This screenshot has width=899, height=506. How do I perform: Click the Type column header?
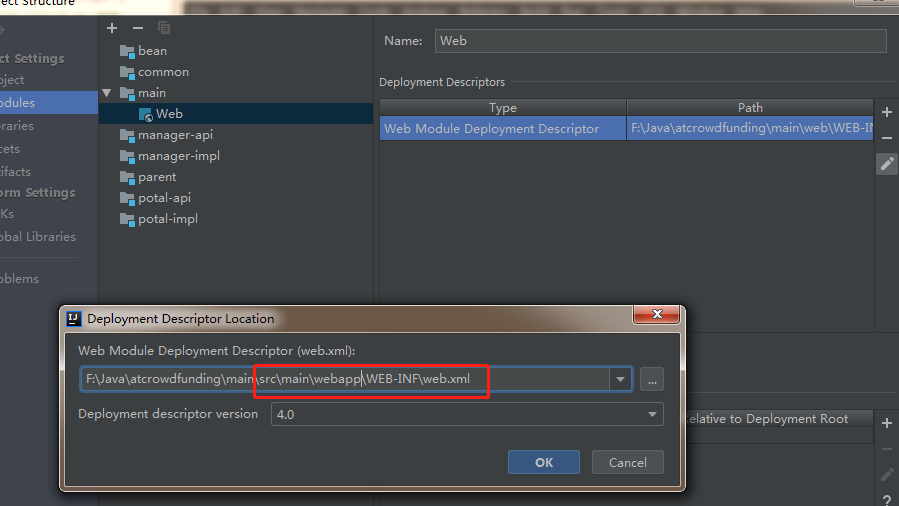pyautogui.click(x=503, y=108)
